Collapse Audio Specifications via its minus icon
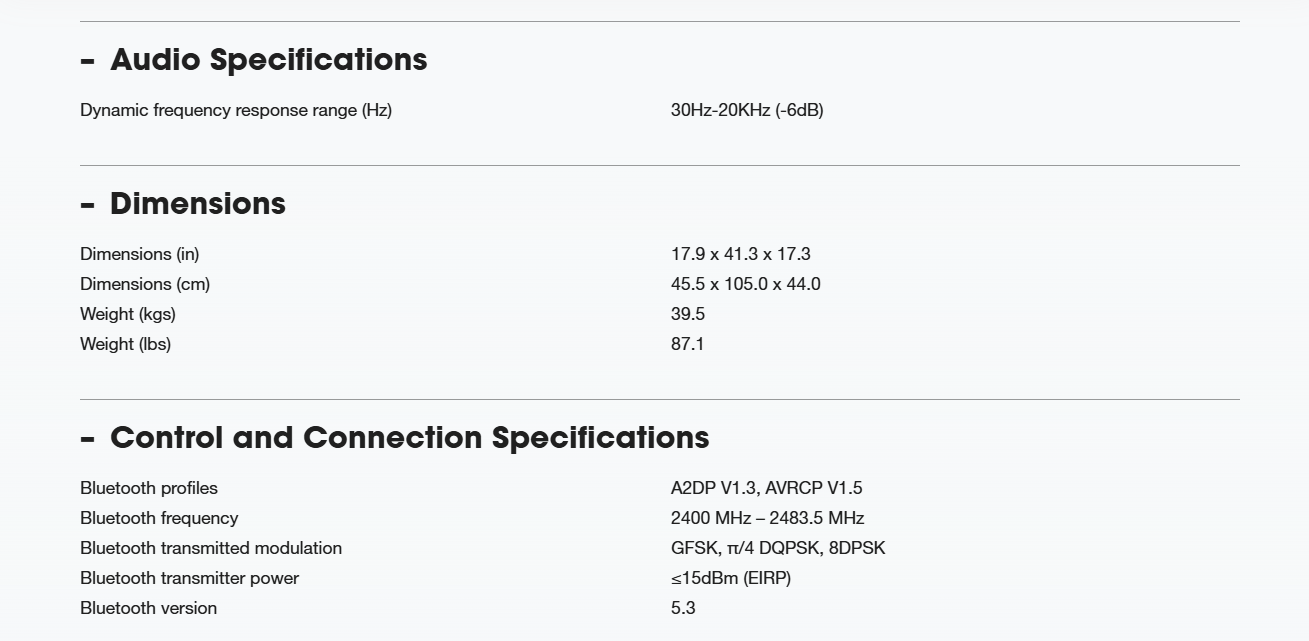The width and height of the screenshot is (1309, 641). pos(87,62)
